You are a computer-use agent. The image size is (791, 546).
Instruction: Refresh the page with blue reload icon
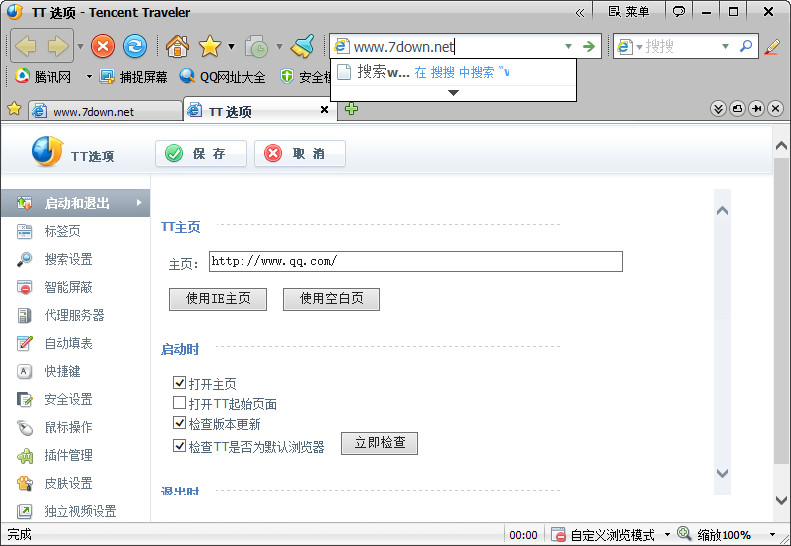[135, 46]
